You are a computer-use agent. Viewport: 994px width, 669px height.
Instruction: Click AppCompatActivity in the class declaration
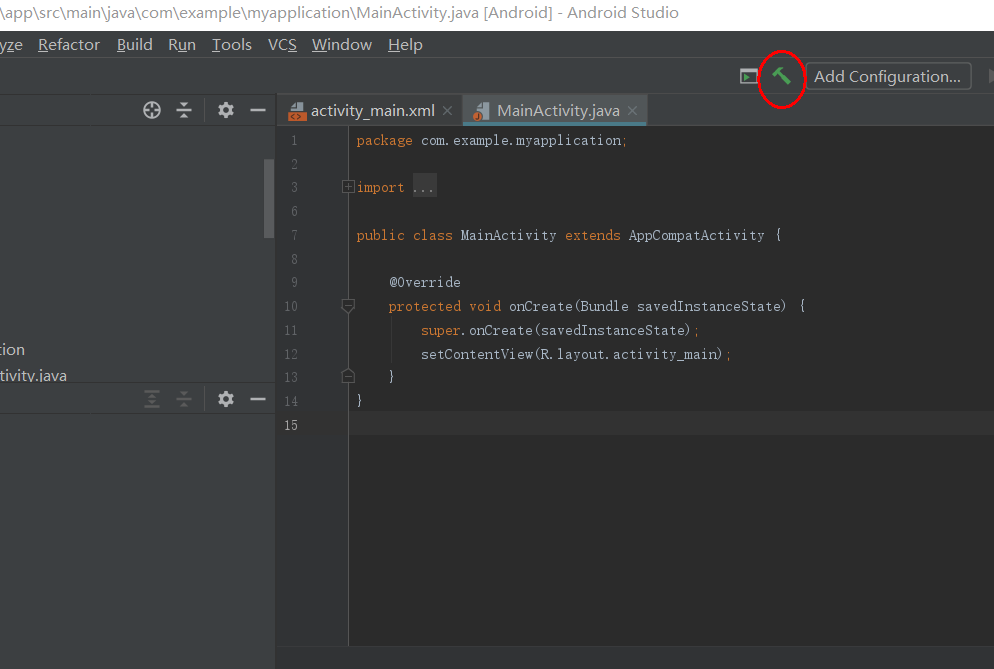697,235
